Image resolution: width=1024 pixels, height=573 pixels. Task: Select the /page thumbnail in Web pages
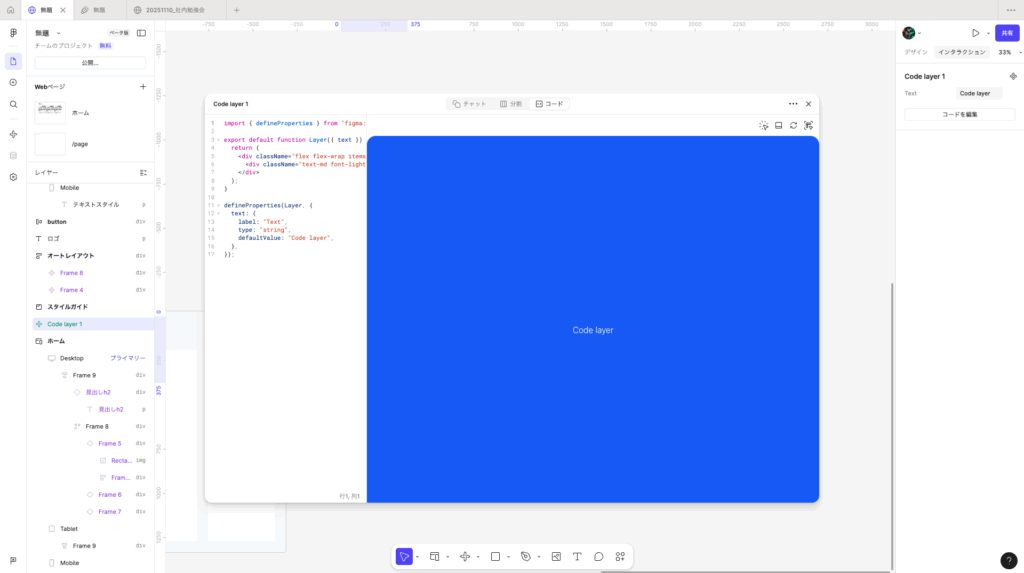50,144
